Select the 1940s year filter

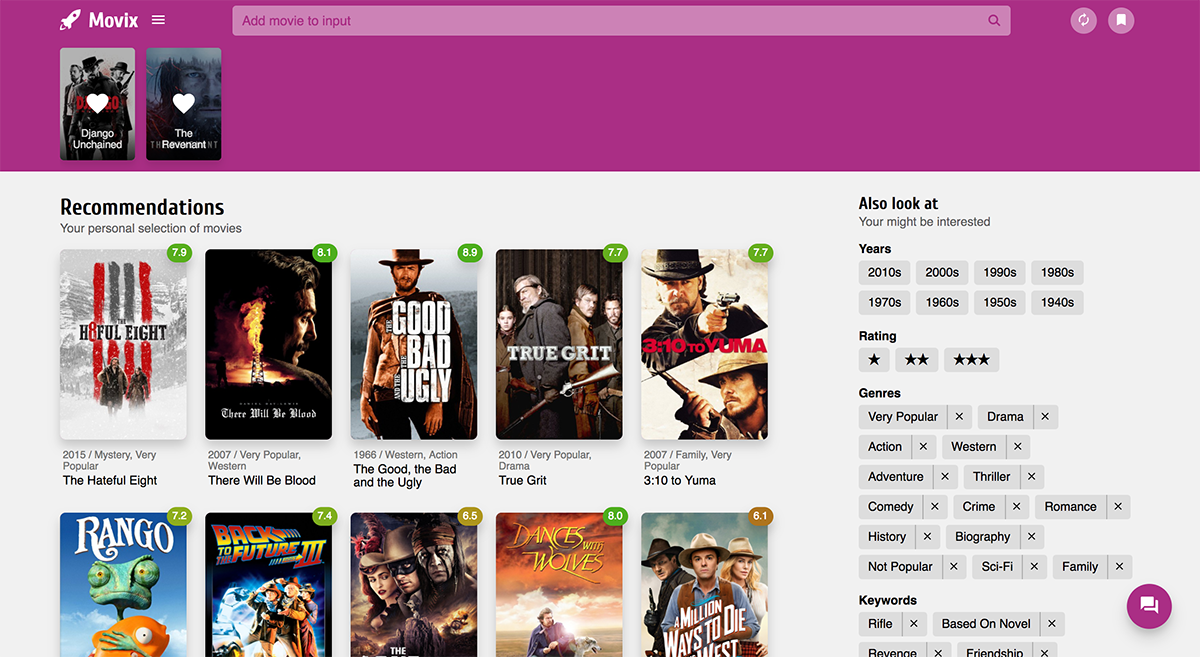(1057, 302)
